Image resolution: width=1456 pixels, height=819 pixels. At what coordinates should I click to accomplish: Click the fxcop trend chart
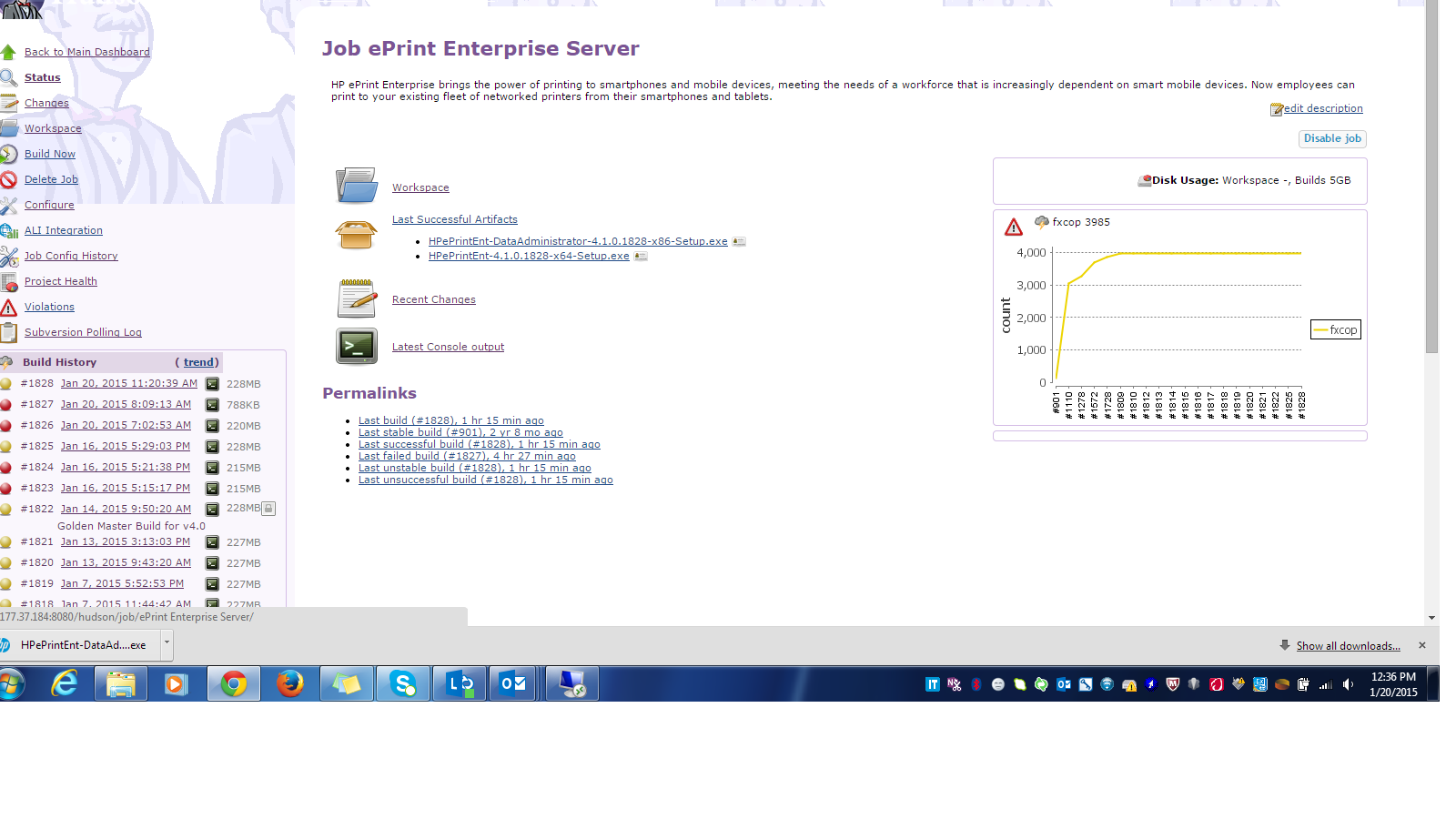pos(1179,318)
